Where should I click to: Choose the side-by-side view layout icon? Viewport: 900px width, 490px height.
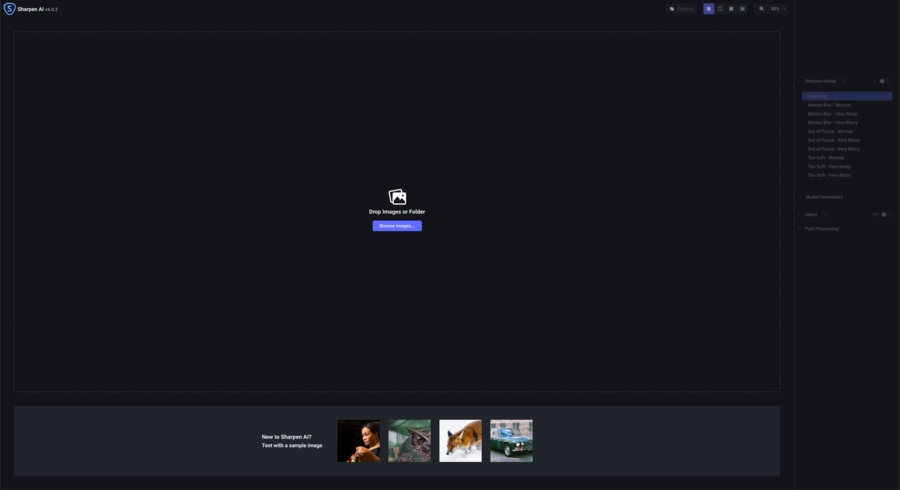731,9
